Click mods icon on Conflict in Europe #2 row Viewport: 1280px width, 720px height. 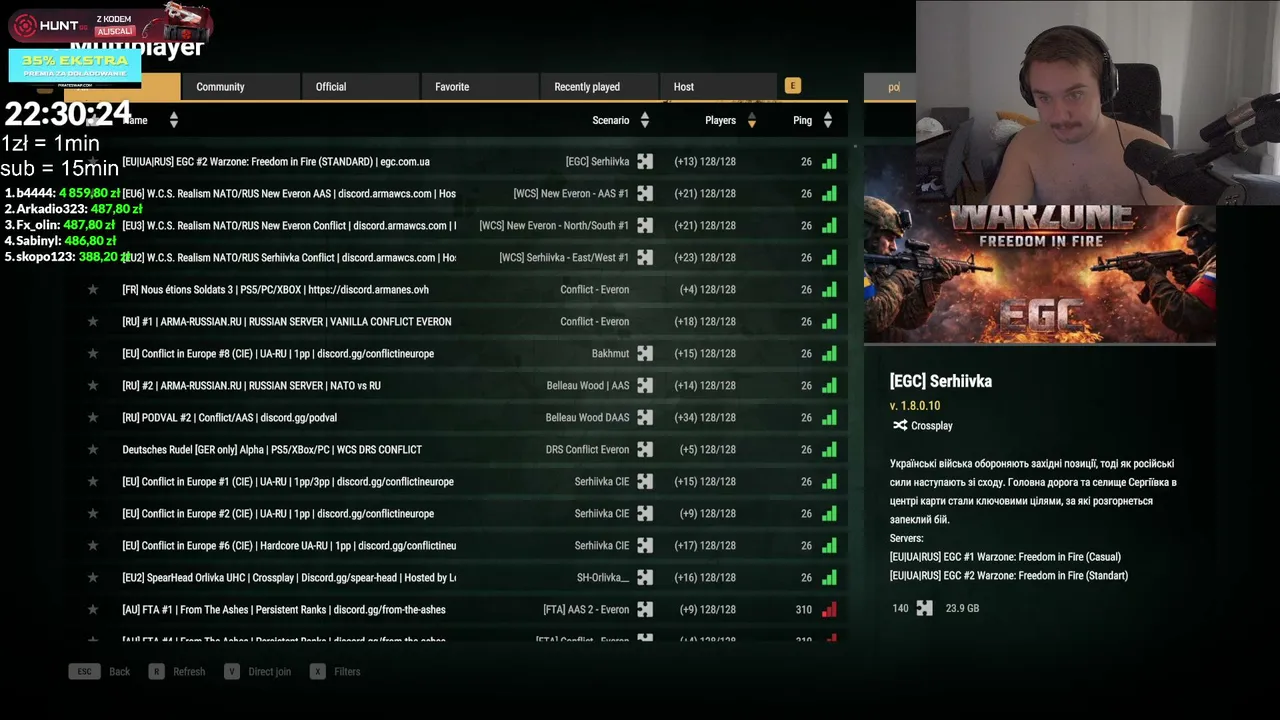[645, 514]
